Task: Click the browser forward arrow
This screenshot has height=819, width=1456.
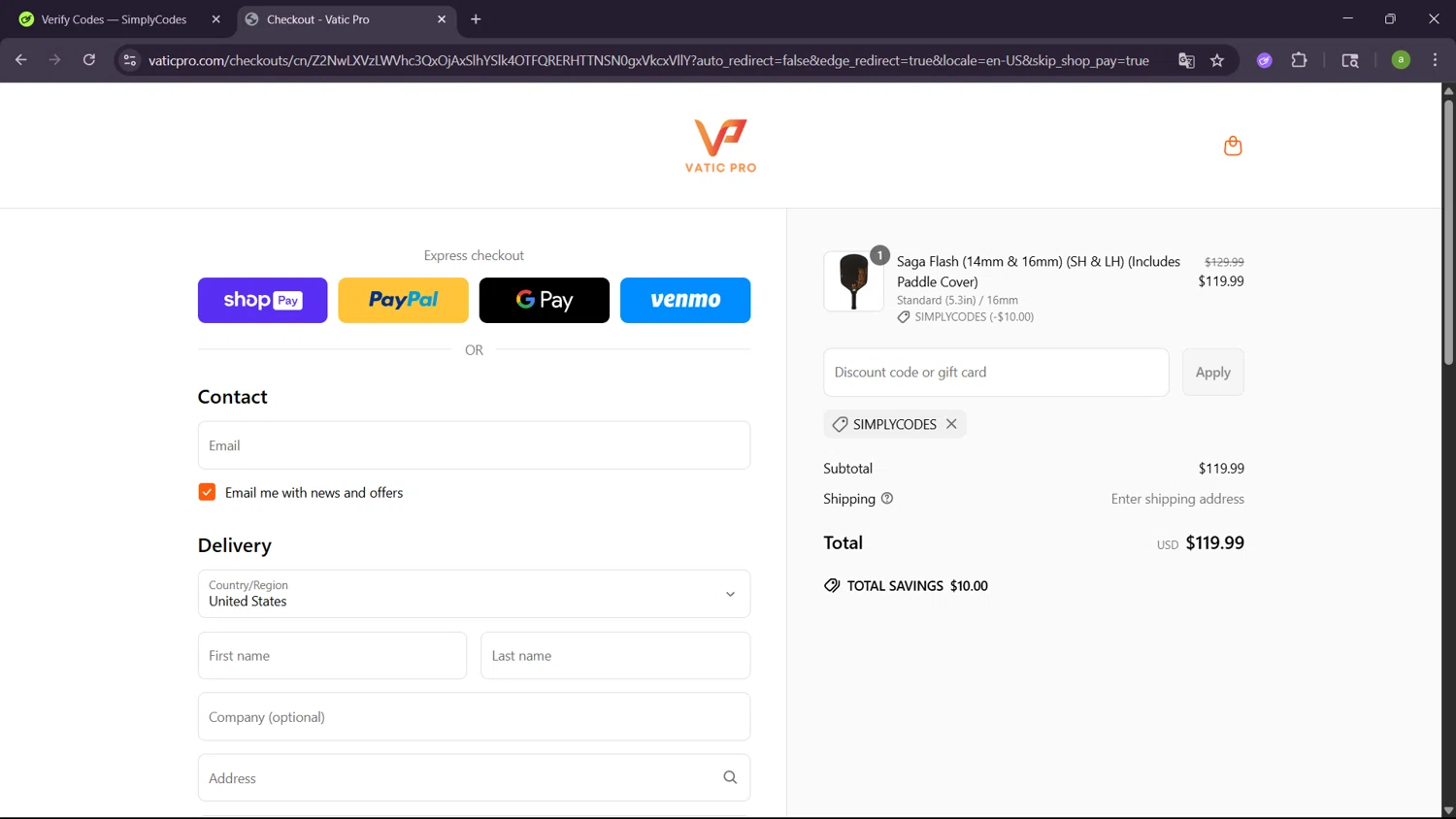Action: 54,60
